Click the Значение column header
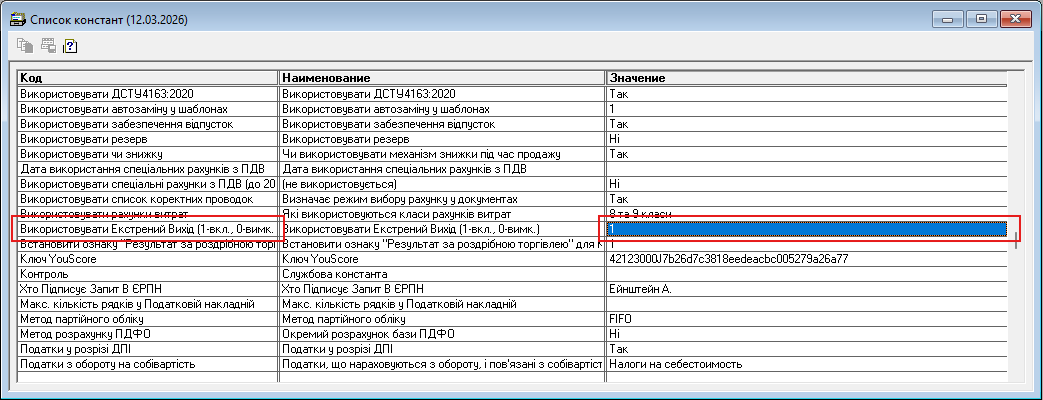Image resolution: width=1043 pixels, height=400 pixels. coord(805,78)
